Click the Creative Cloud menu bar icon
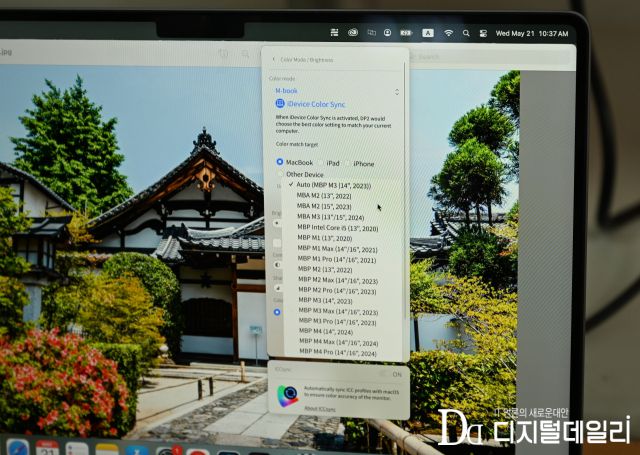 tap(353, 33)
